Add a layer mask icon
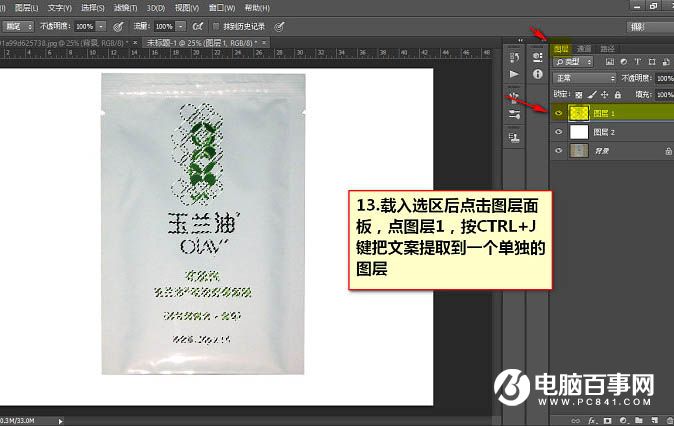The height and width of the screenshot is (426, 674). [x=607, y=420]
